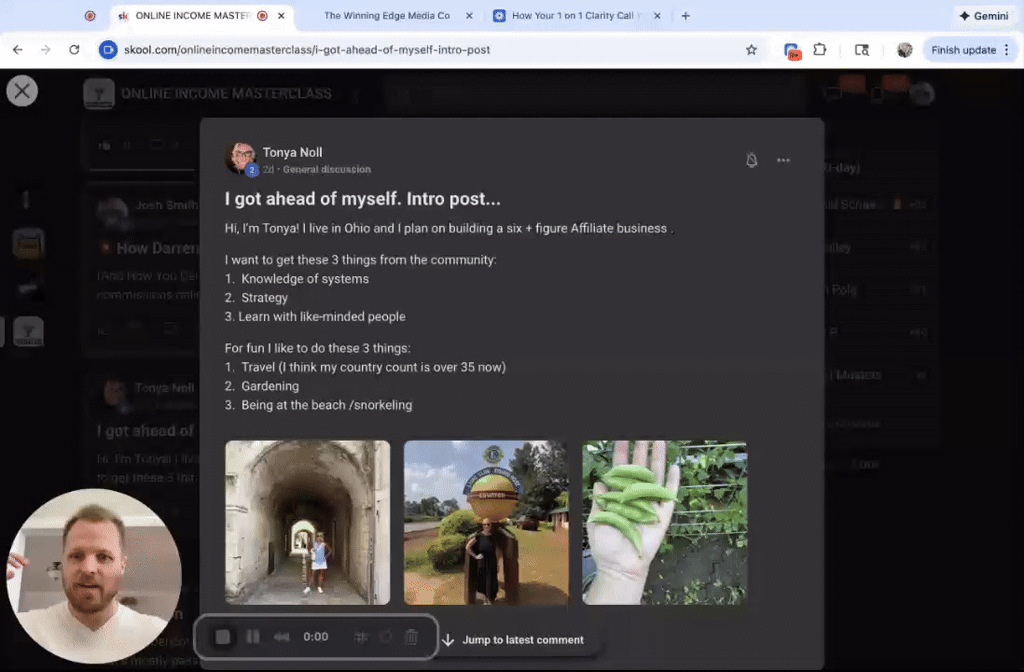This screenshot has height=672, width=1024.
Task: Bookmark this page with the star icon
Action: pos(751,50)
